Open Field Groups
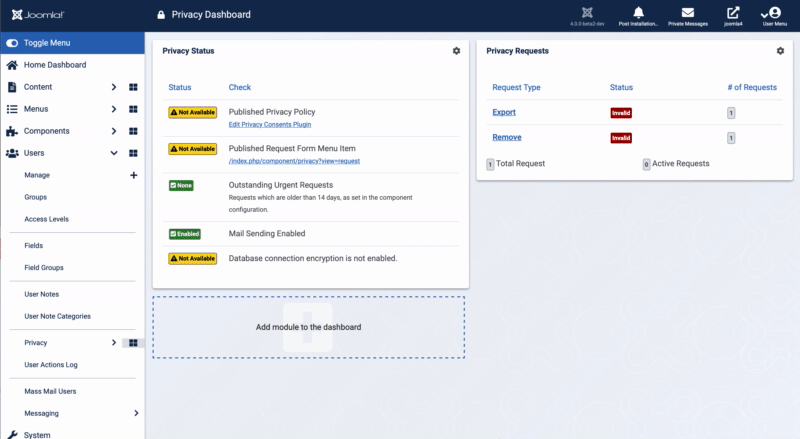The width and height of the screenshot is (800, 439). pos(44,267)
